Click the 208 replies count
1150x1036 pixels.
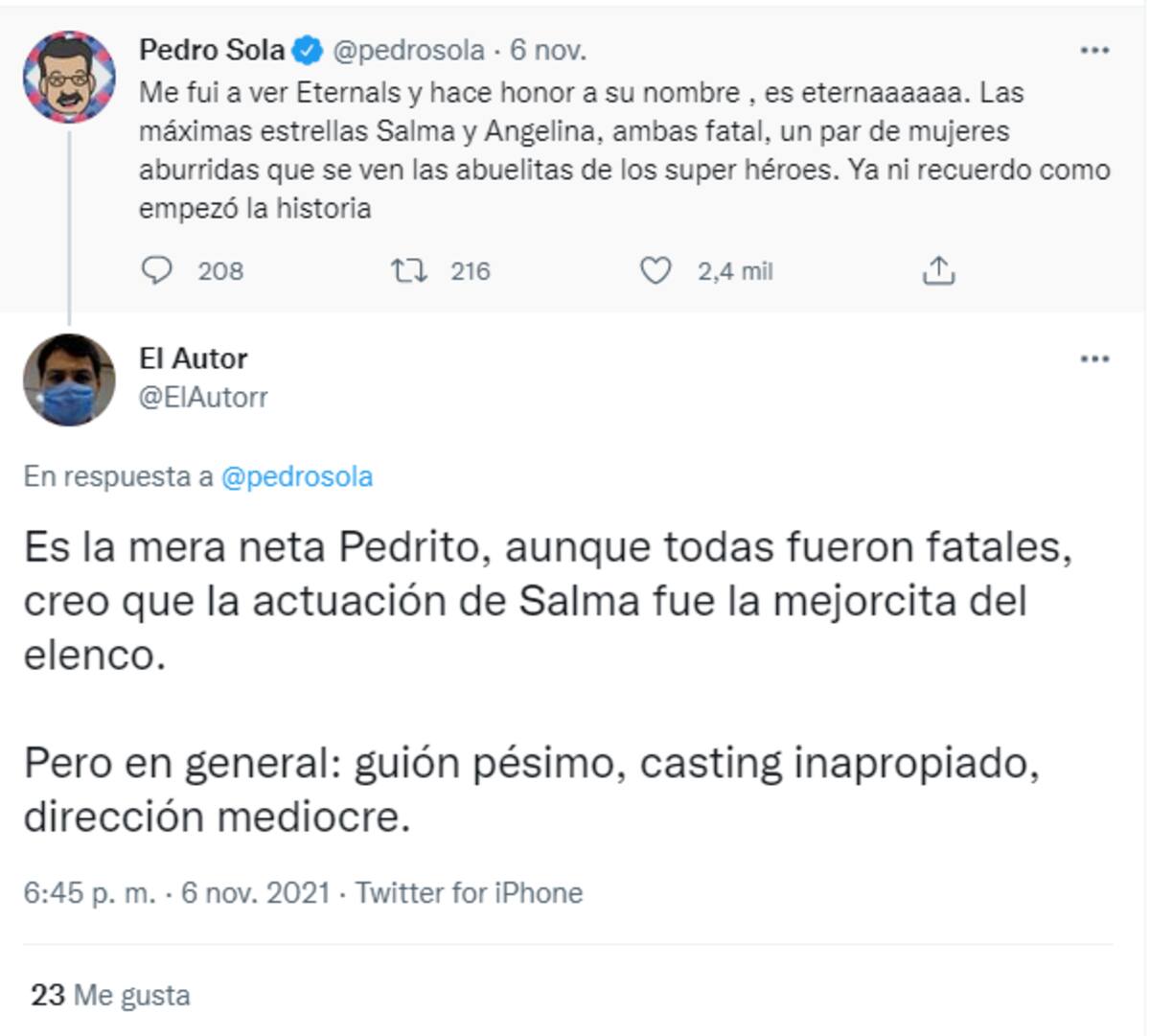point(220,271)
